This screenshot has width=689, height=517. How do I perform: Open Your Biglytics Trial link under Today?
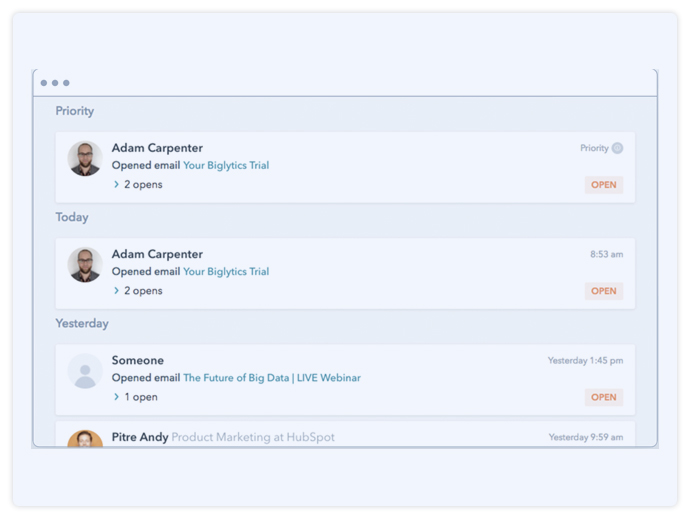[226, 272]
